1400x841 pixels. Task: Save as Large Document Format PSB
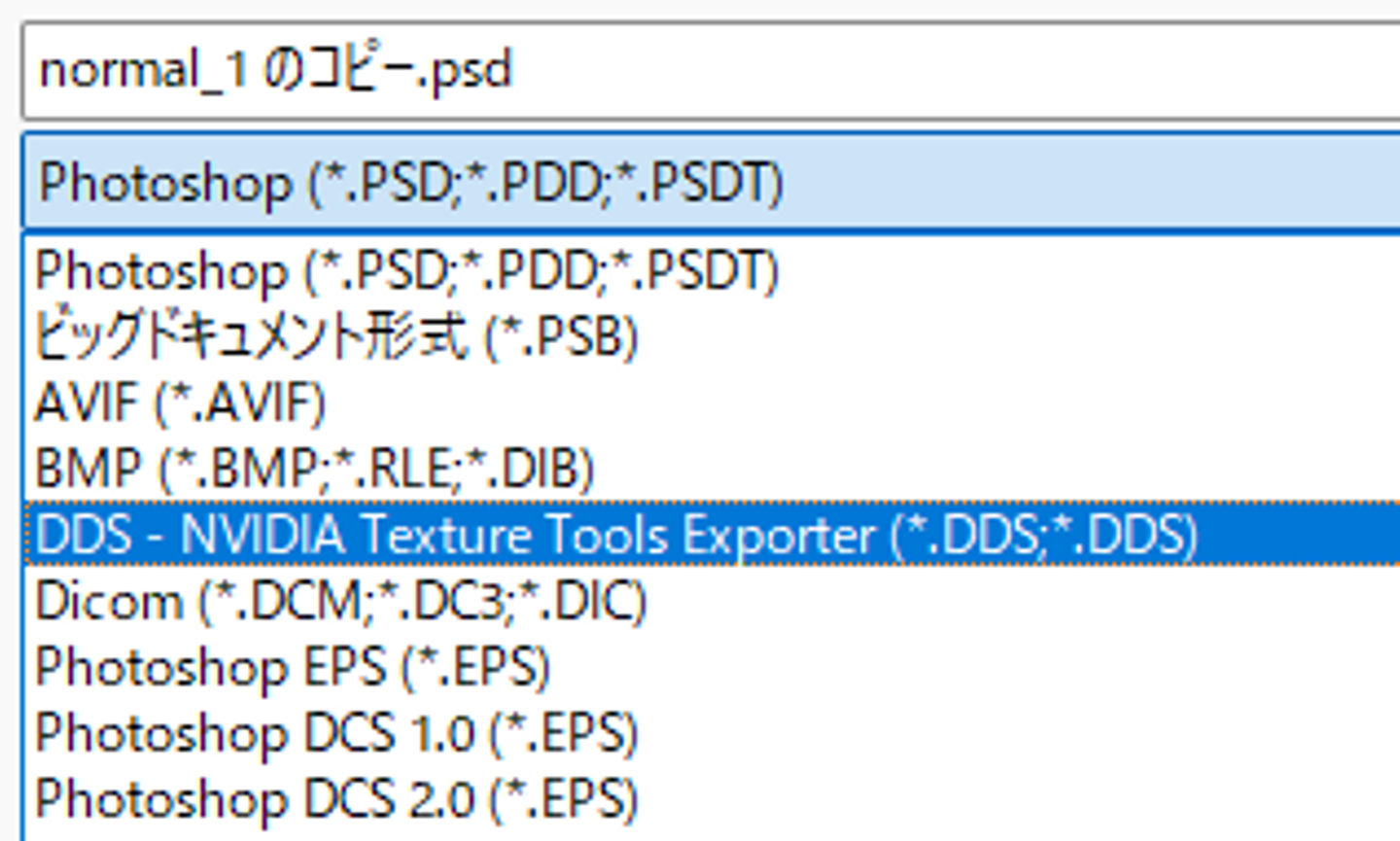pos(336,337)
